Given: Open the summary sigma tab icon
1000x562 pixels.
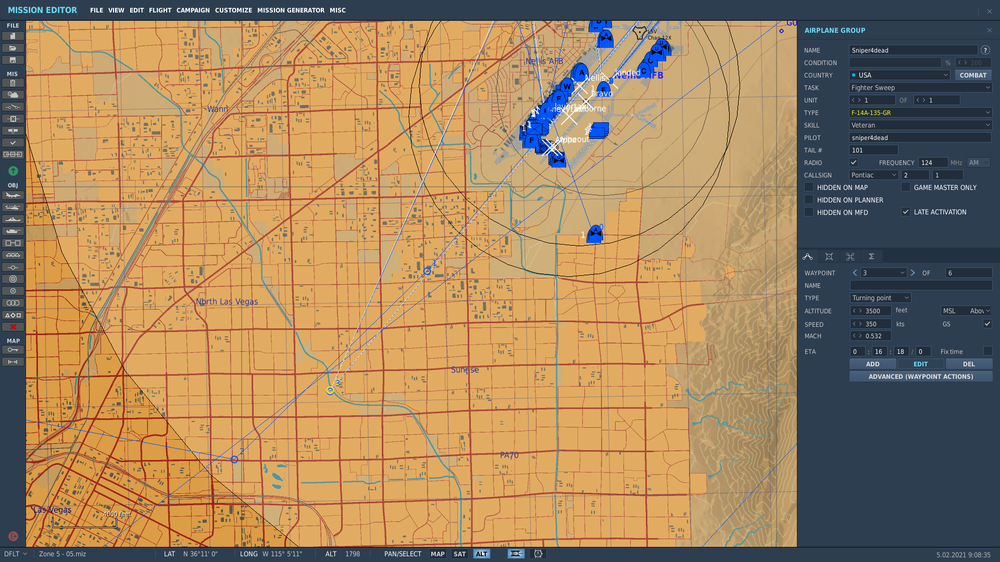Looking at the screenshot, I should coord(871,257).
